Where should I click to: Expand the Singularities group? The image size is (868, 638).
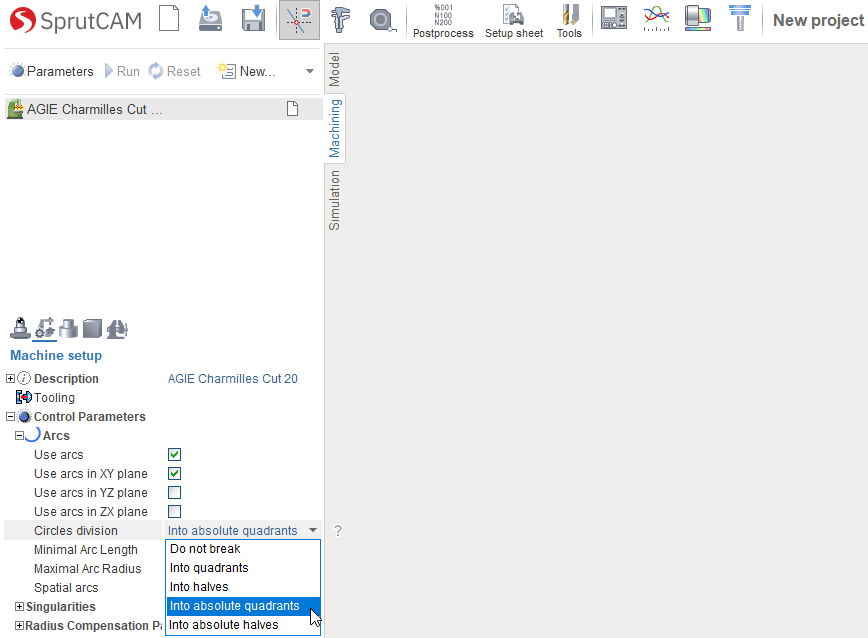coord(19,606)
